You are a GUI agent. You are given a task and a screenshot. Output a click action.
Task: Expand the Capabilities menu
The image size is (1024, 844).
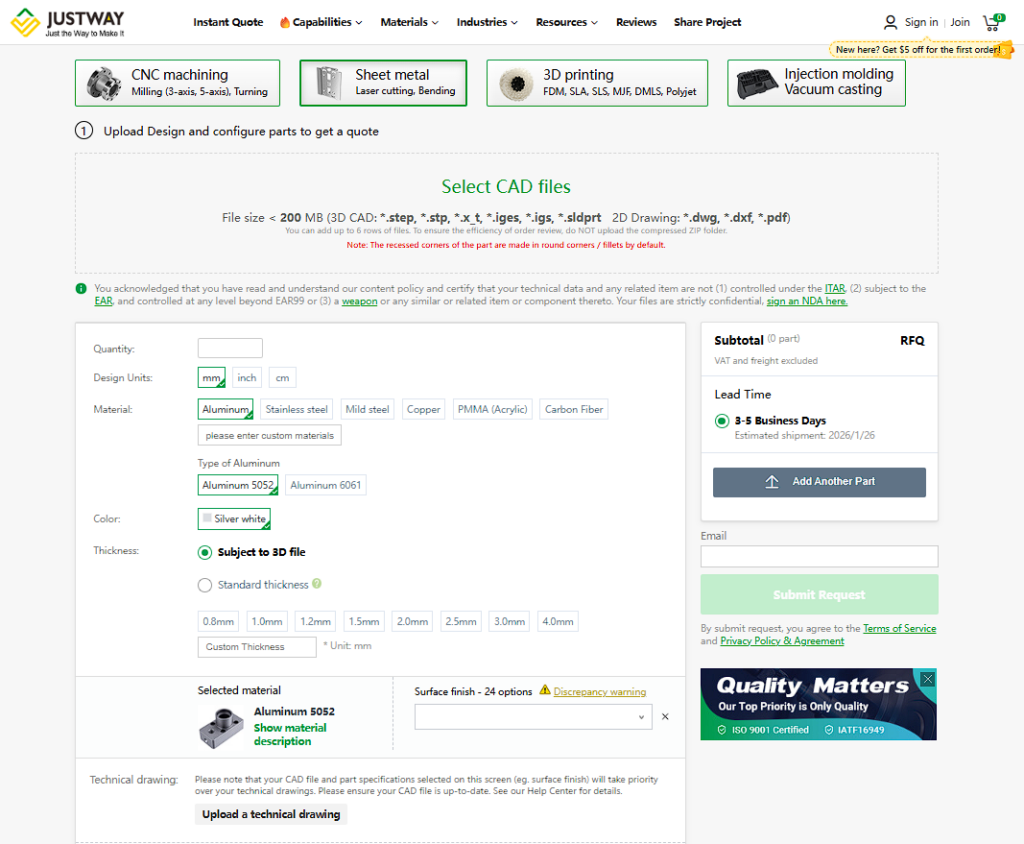(320, 22)
